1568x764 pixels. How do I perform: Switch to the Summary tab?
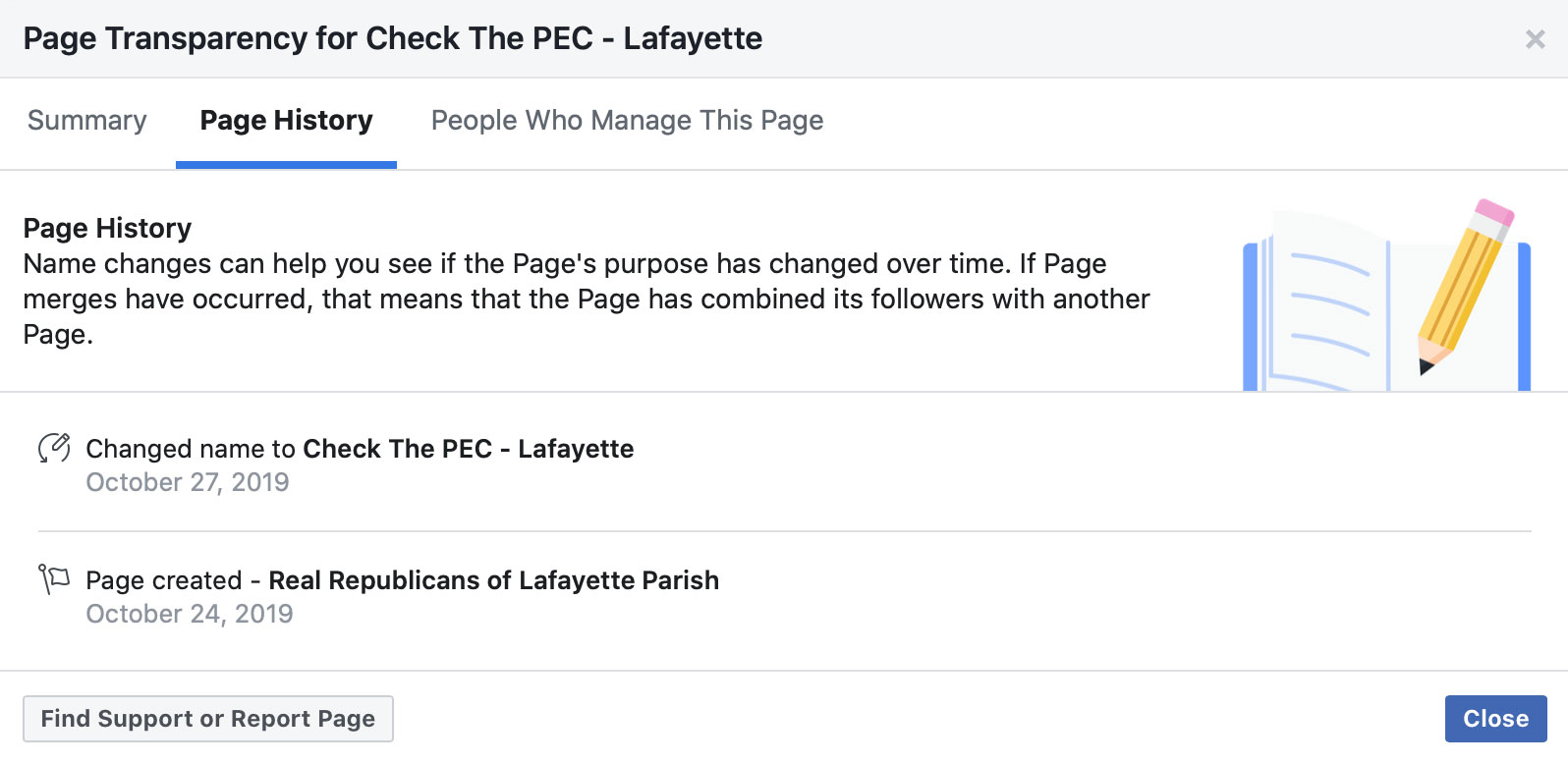click(x=86, y=121)
